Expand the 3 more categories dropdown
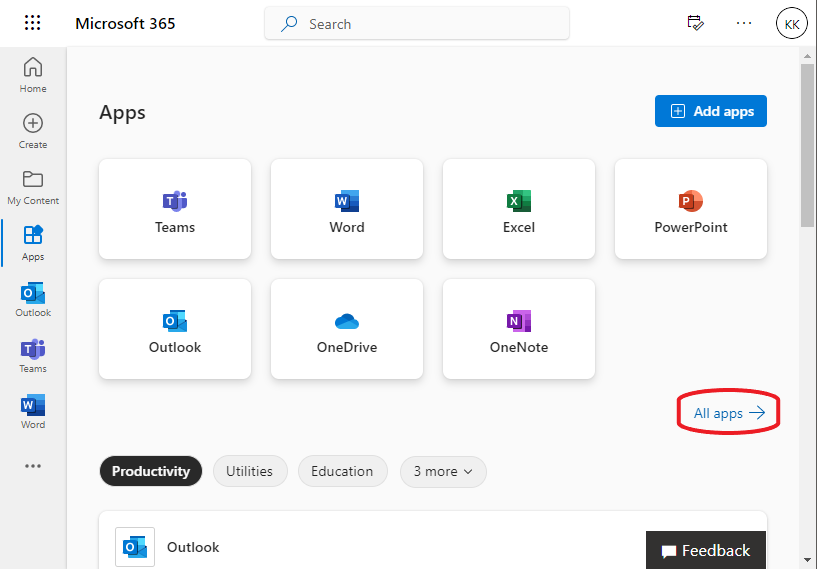The height and width of the screenshot is (569, 817). (x=443, y=472)
